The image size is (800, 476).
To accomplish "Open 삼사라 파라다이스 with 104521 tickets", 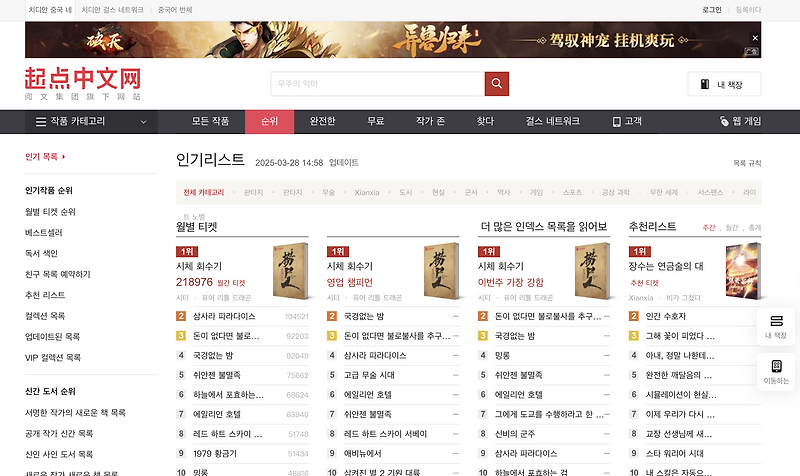I will [x=224, y=316].
